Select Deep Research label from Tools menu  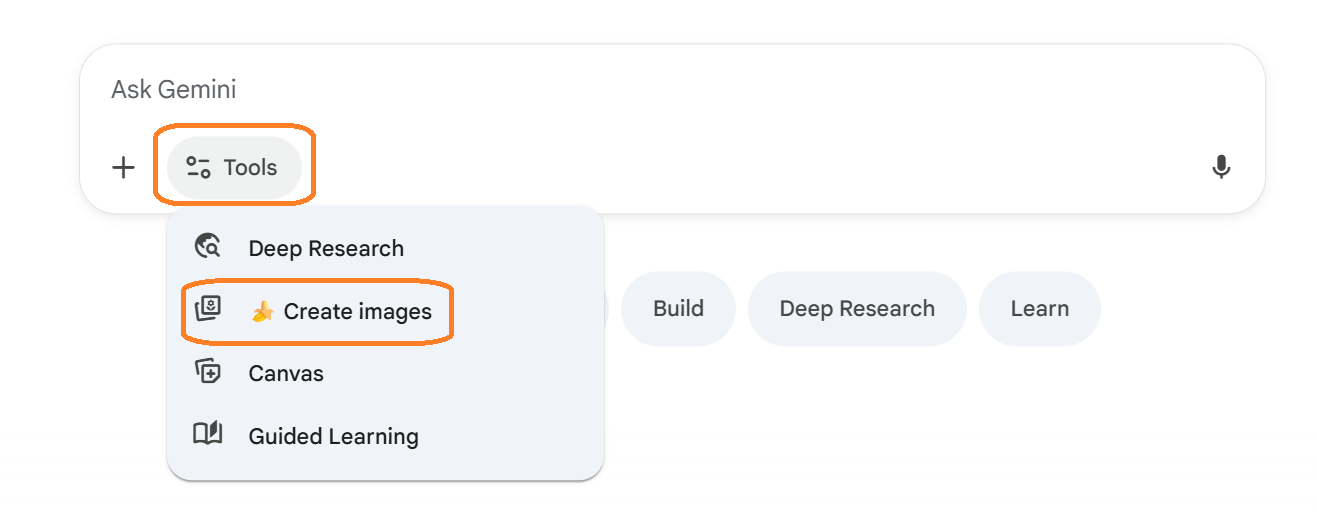[x=326, y=248]
